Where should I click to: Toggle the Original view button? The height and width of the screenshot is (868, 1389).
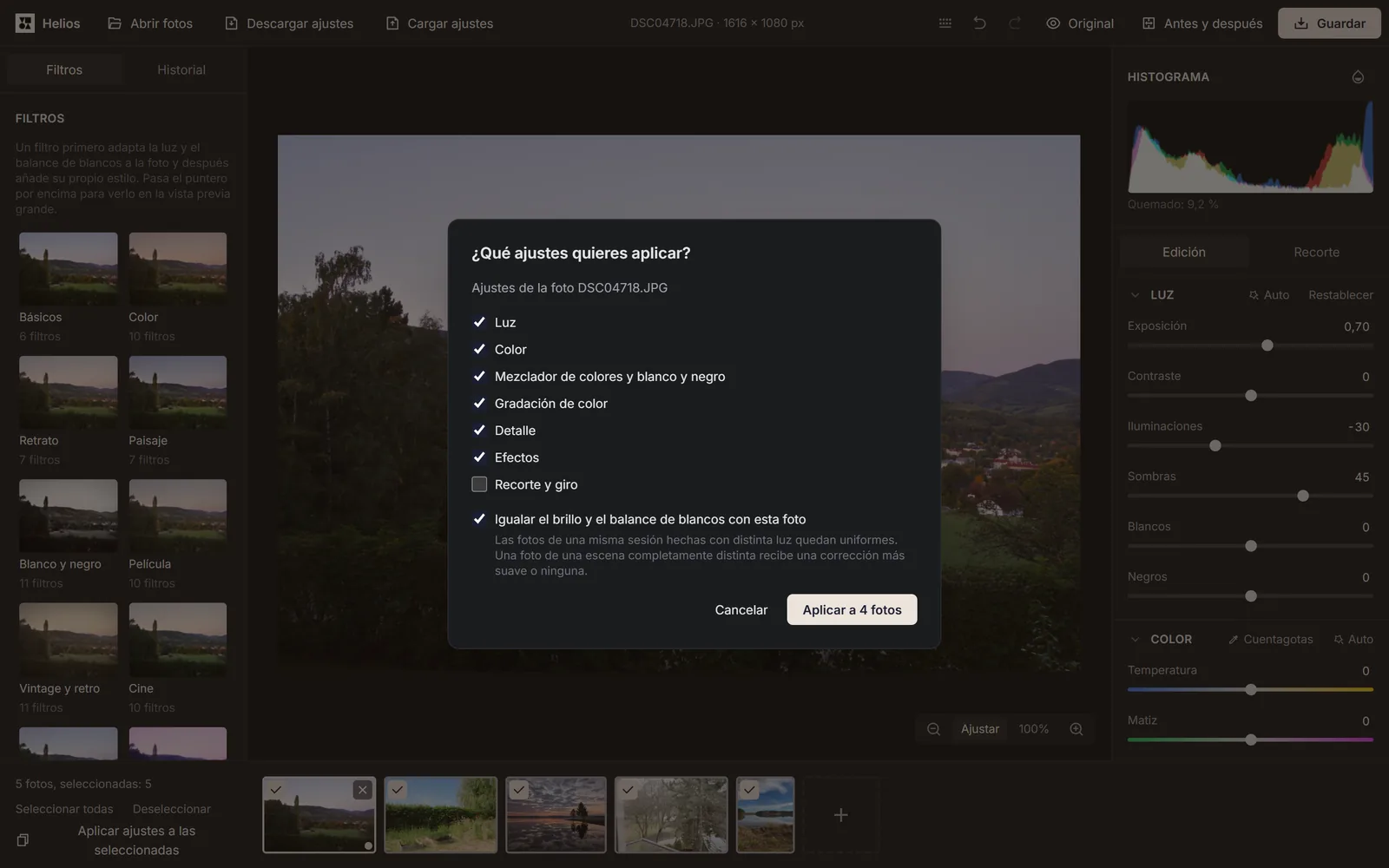point(1080,23)
